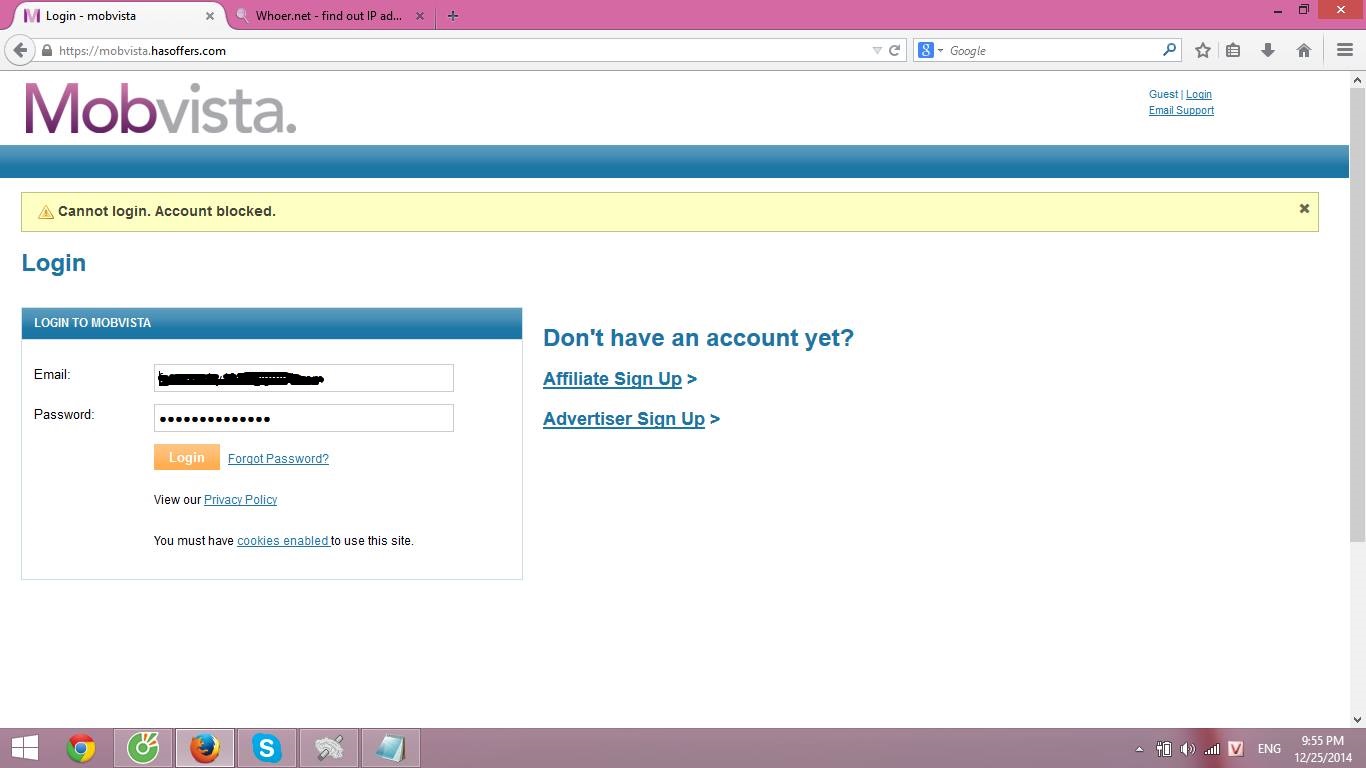The image size is (1366, 768).
Task: Open Advertiser Sign Up
Action: click(624, 419)
